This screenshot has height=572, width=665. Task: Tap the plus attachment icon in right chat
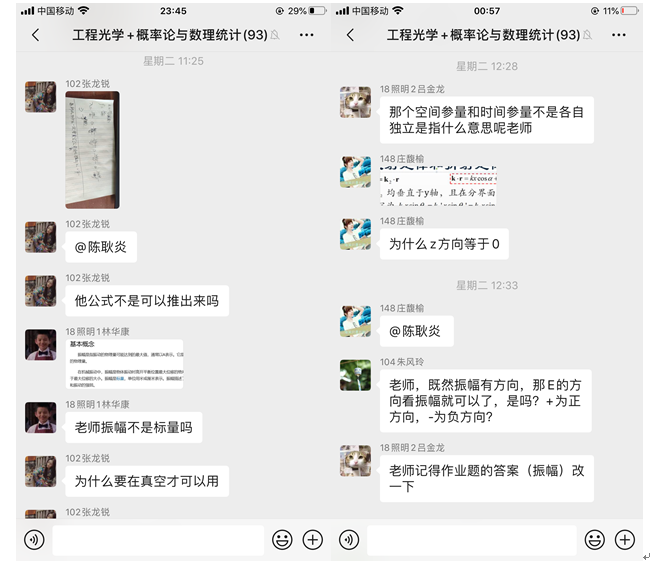[x=625, y=540]
